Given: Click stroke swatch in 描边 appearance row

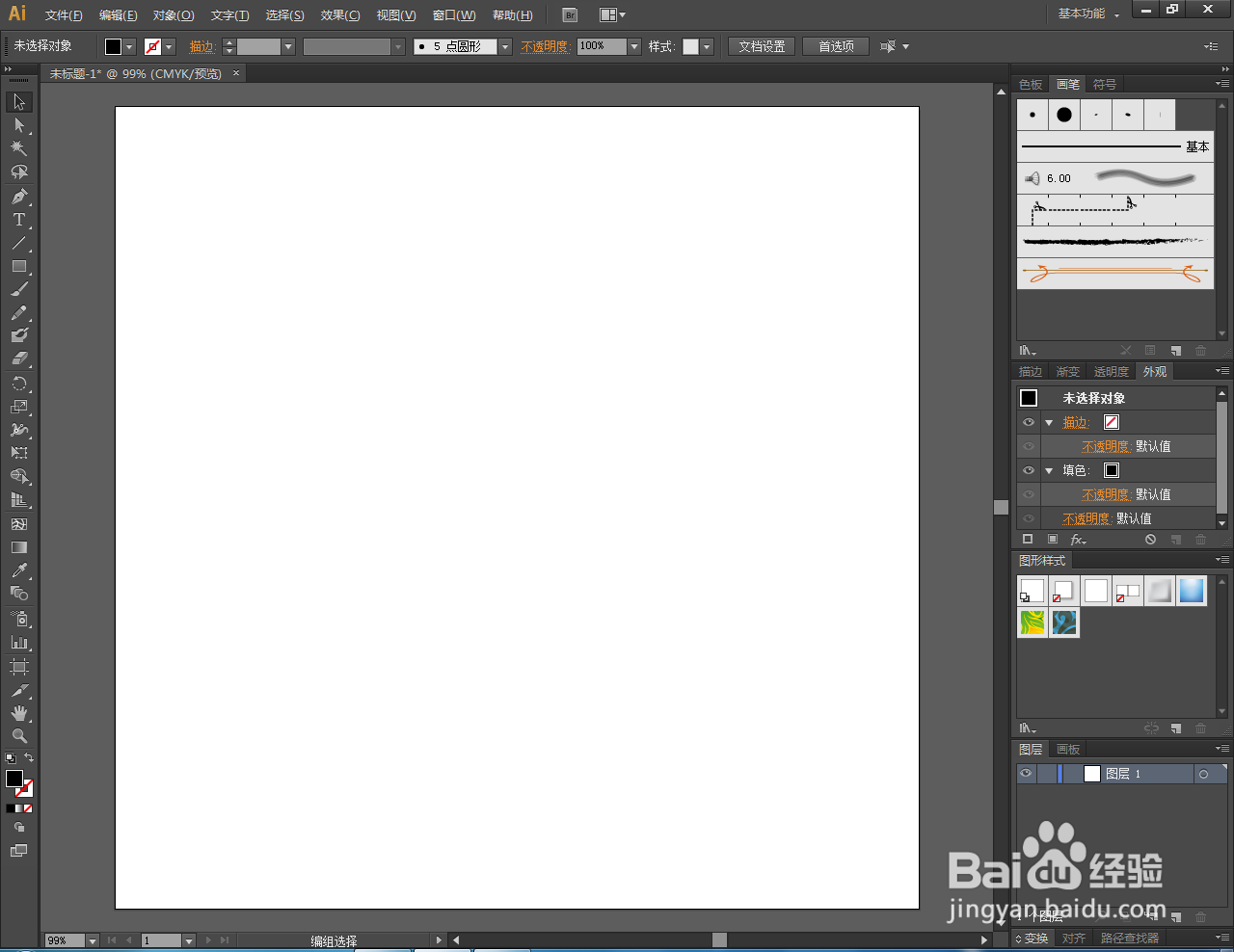Looking at the screenshot, I should 1112,422.
